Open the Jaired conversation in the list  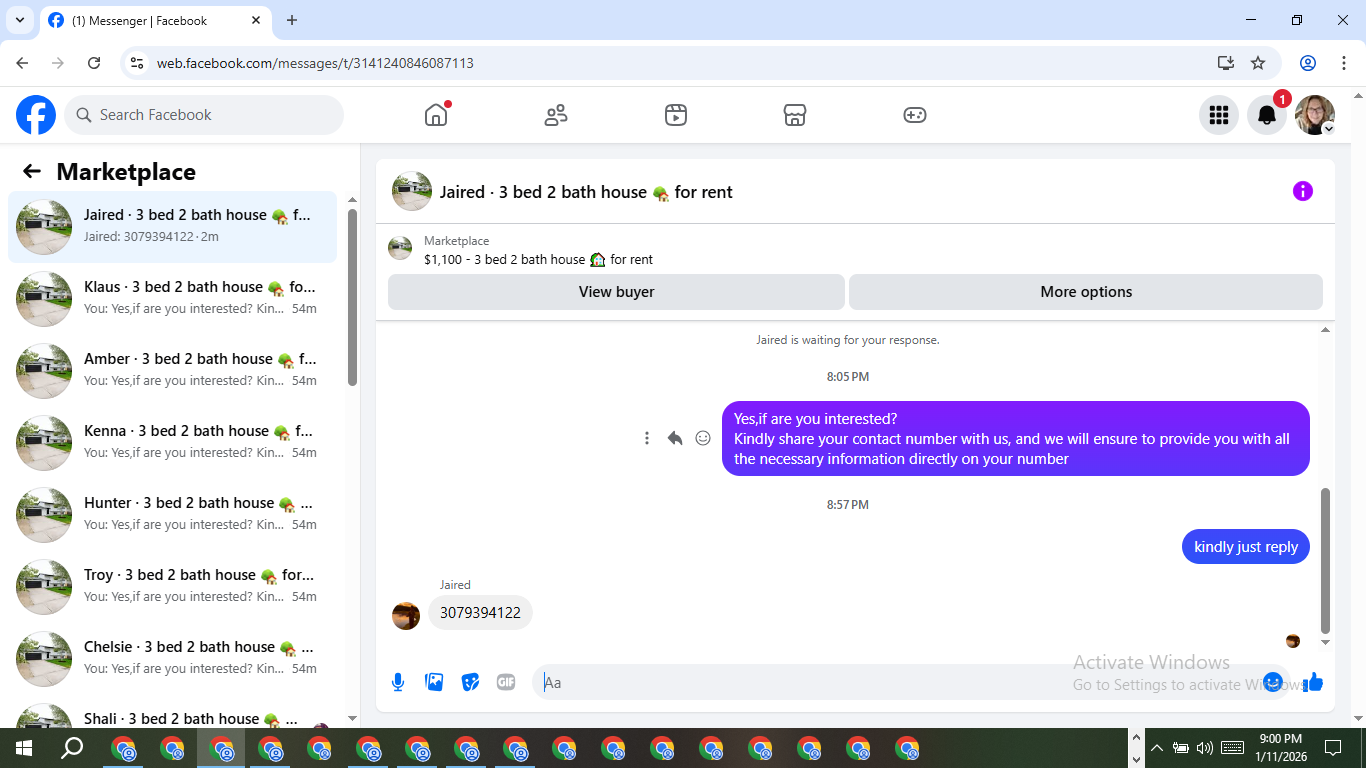(173, 227)
